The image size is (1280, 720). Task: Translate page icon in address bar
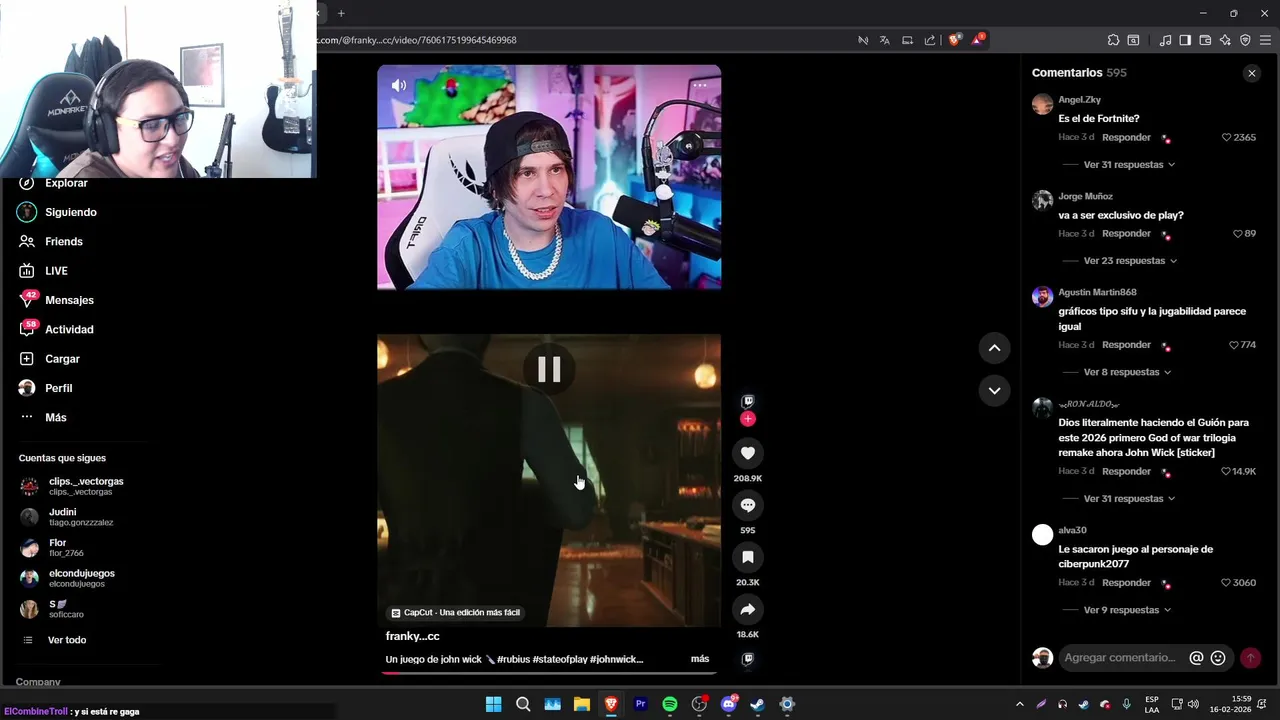tap(885, 40)
